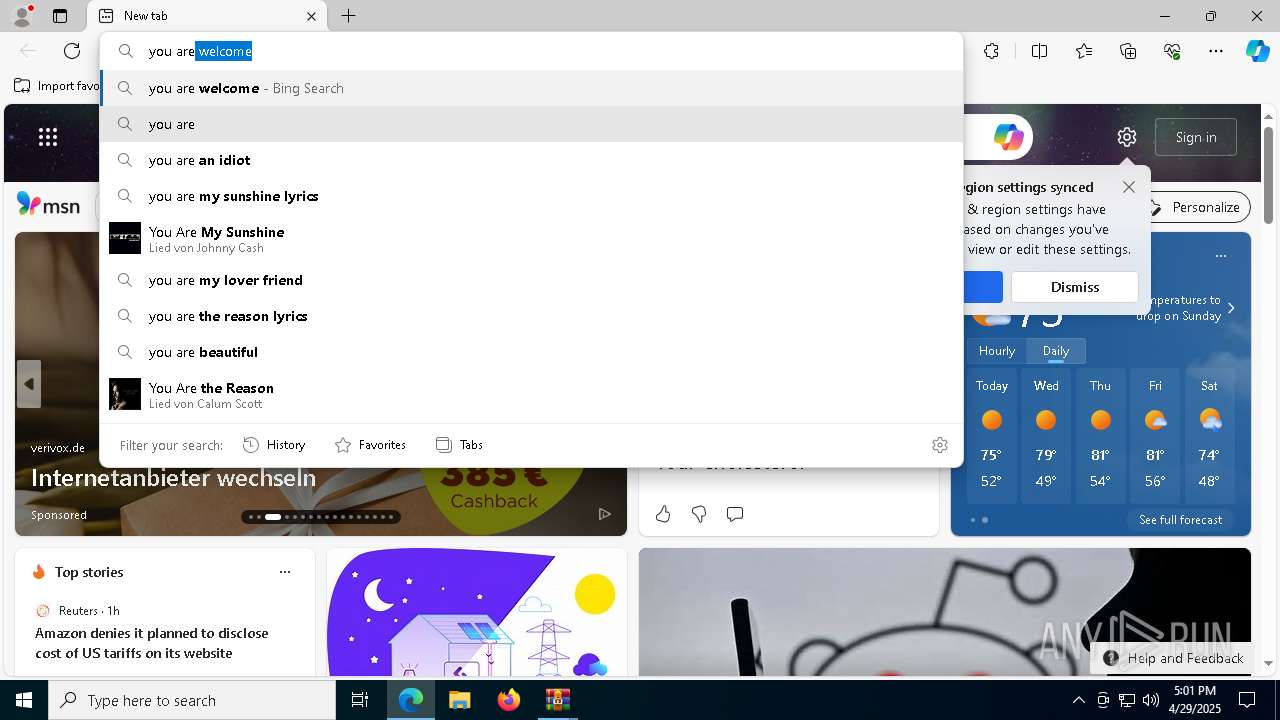Select 'you are my sunshine lyrics' suggestion
This screenshot has width=1280, height=720.
coord(531,196)
